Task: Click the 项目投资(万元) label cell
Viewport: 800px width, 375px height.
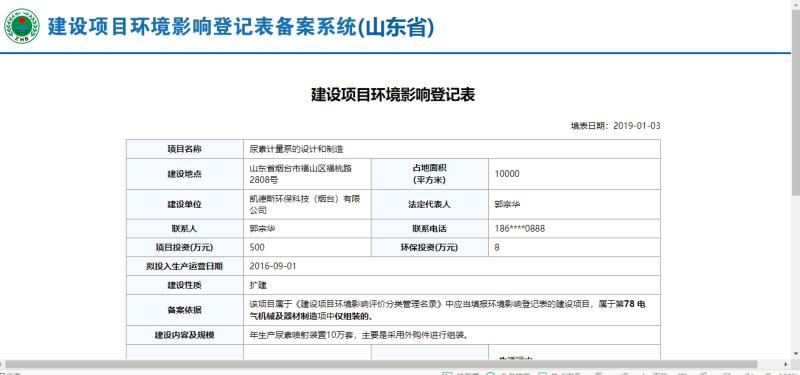Action: click(x=185, y=247)
